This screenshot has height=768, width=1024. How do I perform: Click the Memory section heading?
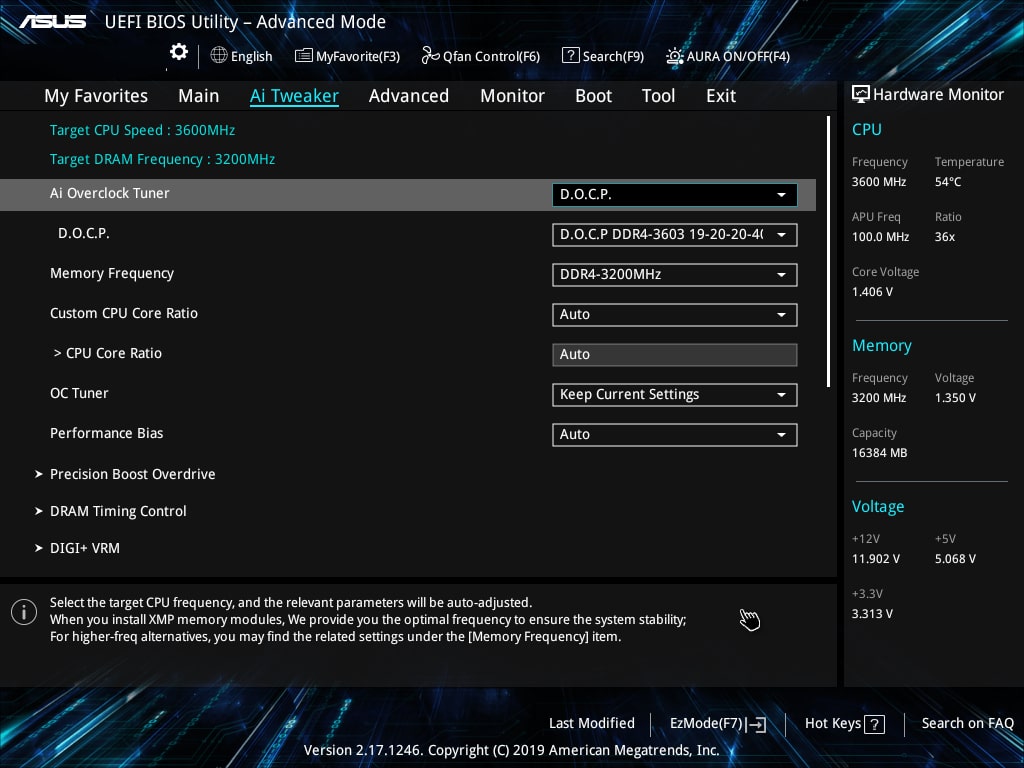click(882, 345)
